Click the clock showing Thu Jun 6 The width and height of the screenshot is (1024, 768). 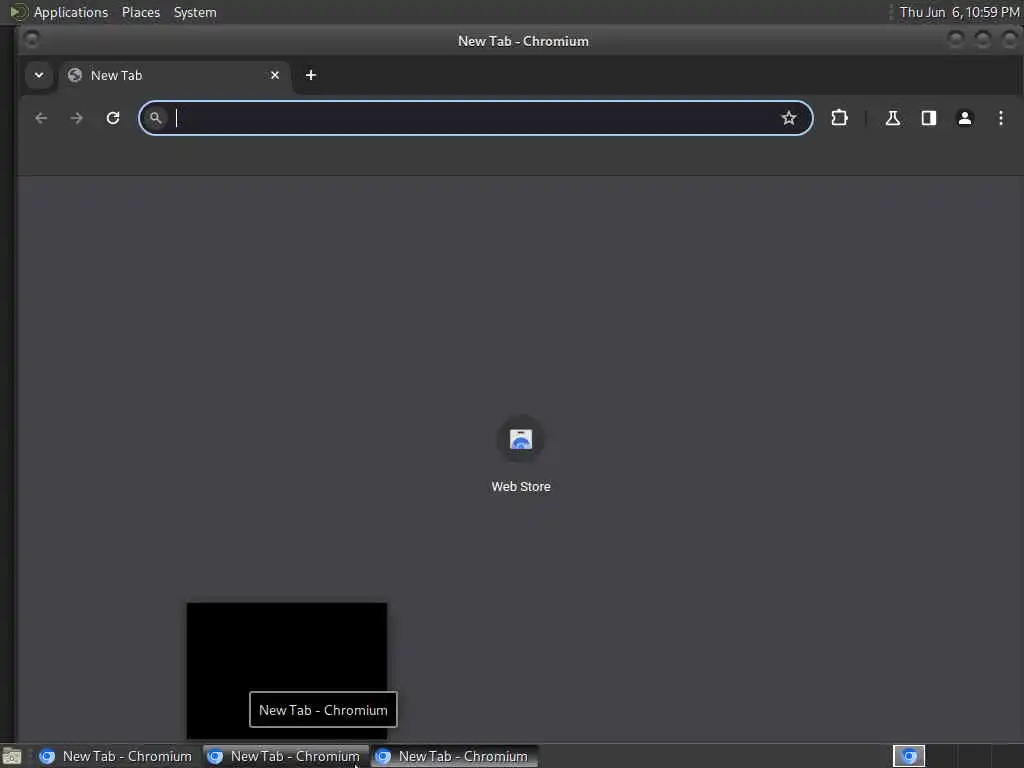coord(959,12)
